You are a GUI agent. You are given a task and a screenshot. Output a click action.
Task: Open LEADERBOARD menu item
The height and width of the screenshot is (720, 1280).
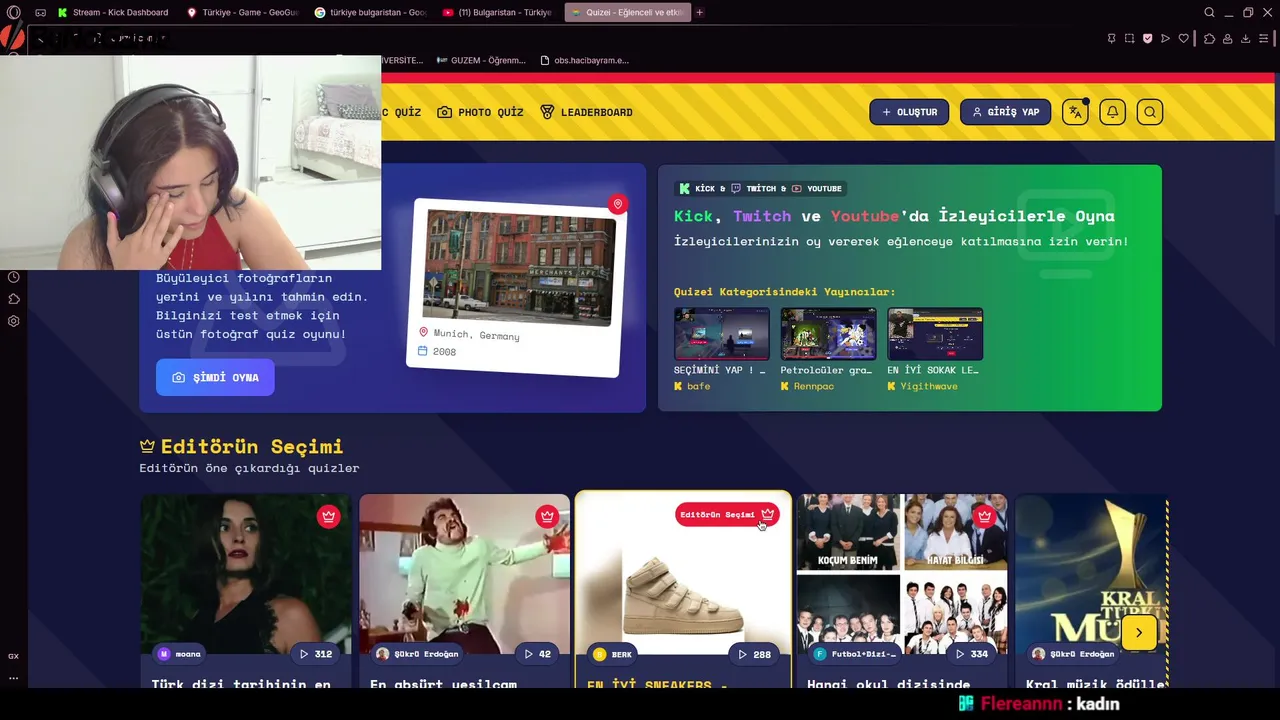pos(586,112)
